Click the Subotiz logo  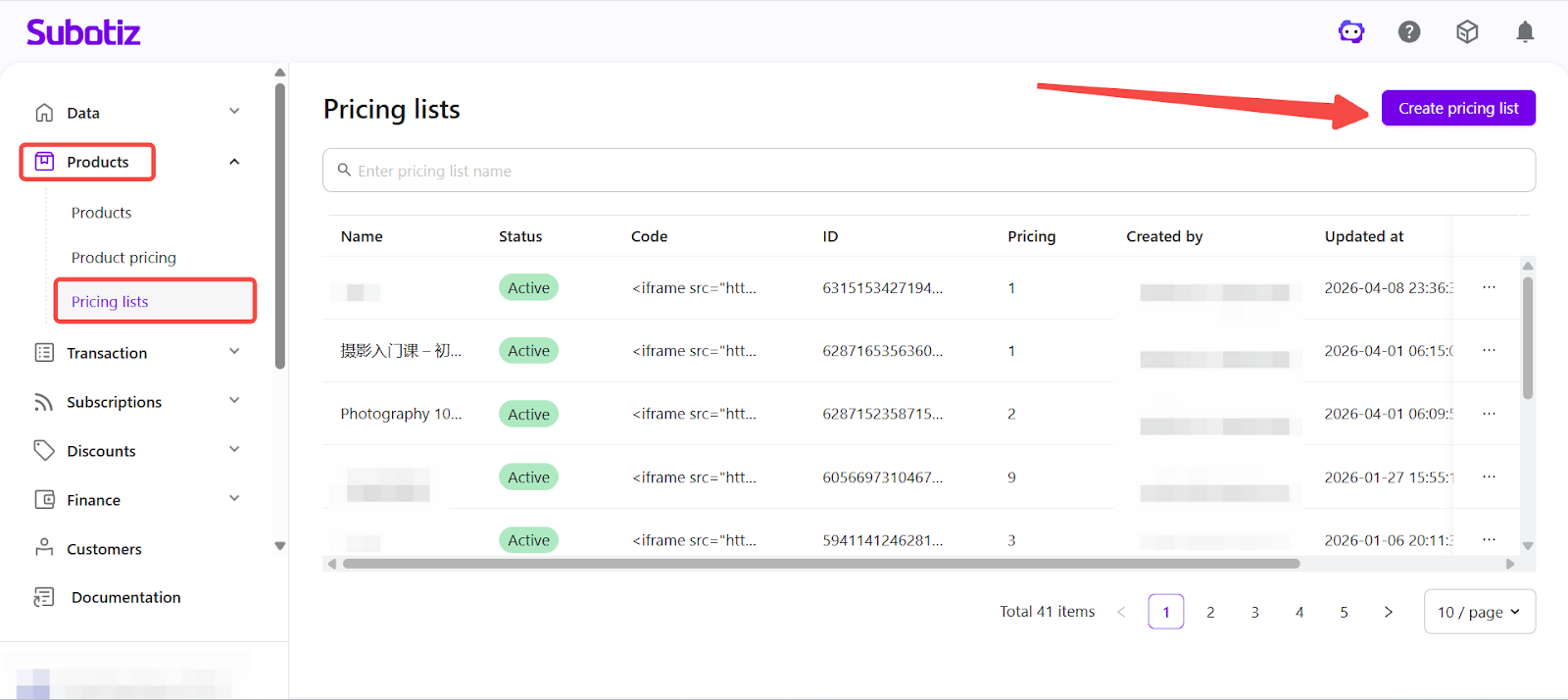pyautogui.click(x=83, y=32)
